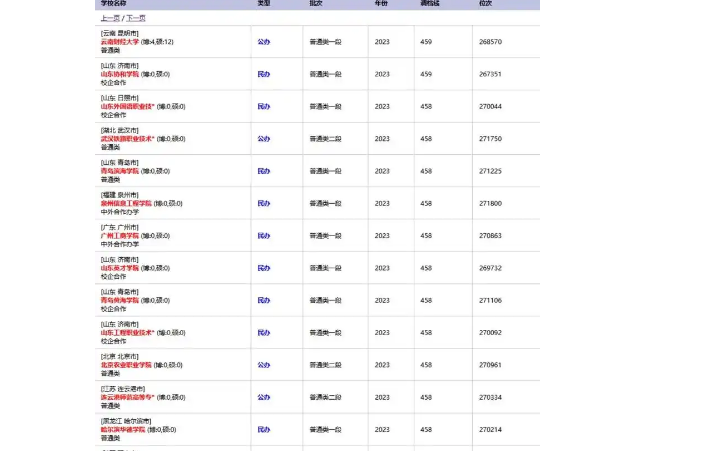Go to next page via 下一页
The width and height of the screenshot is (726, 451).
135,18
